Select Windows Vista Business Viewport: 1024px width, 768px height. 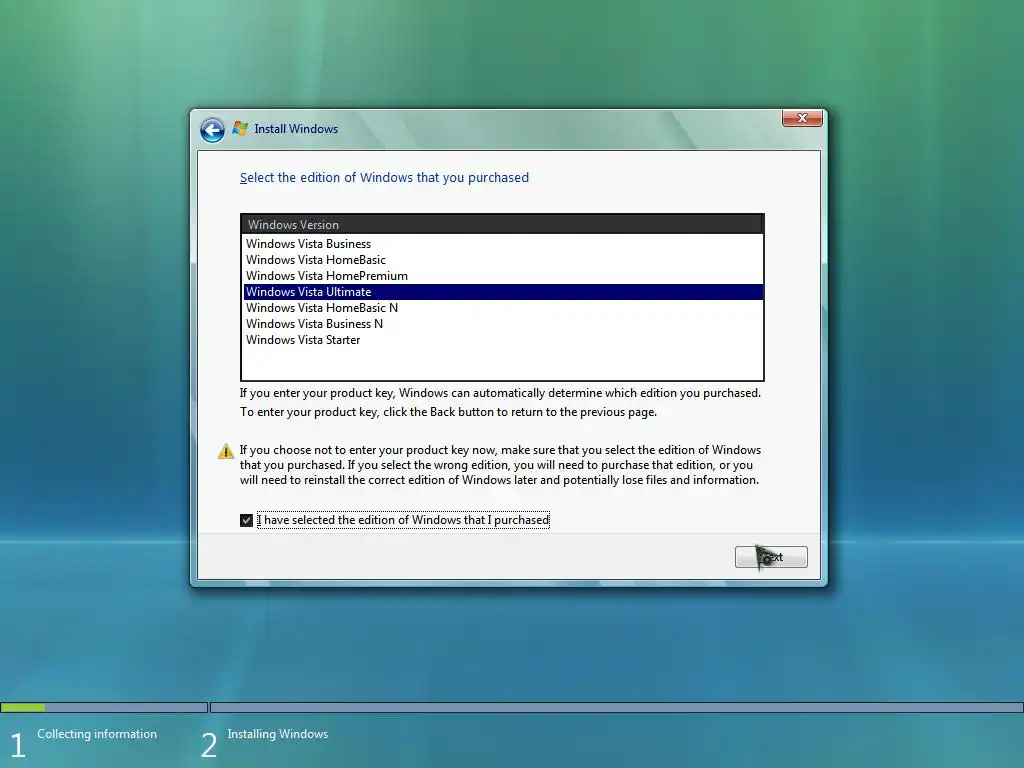503,244
